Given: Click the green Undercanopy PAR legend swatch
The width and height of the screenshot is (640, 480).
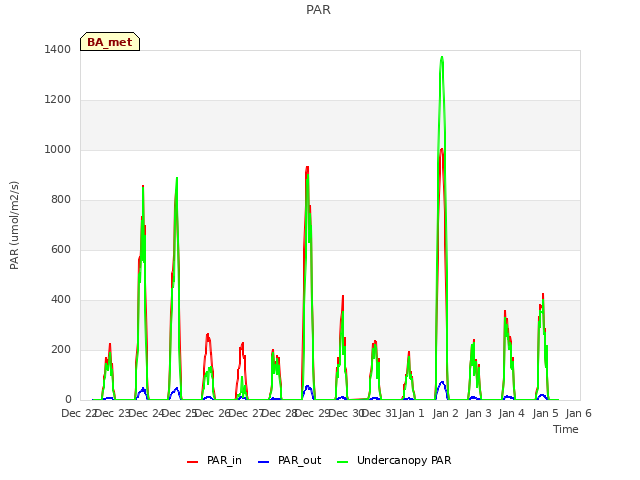Looking at the screenshot, I should [x=343, y=462].
